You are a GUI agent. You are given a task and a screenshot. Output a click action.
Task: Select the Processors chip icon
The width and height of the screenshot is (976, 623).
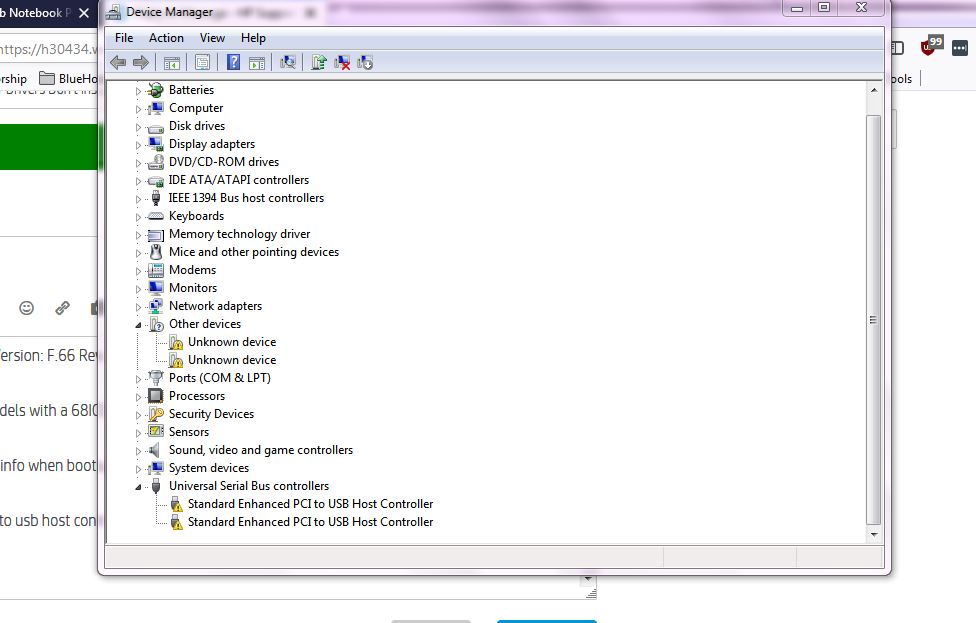click(156, 396)
